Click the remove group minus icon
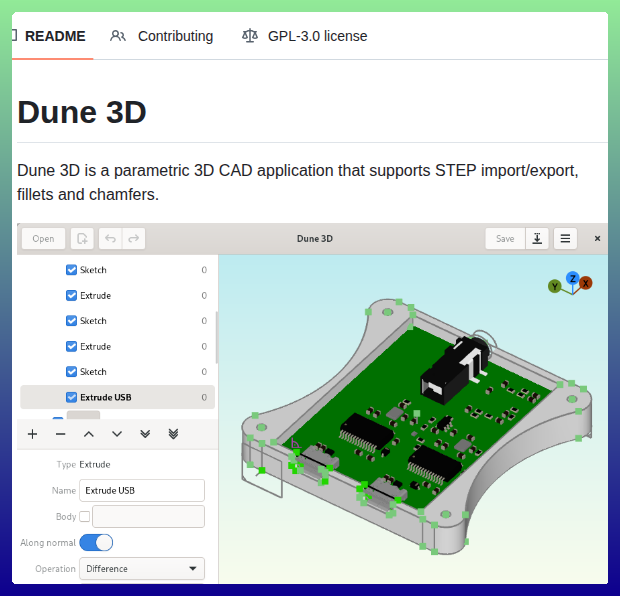The height and width of the screenshot is (596, 620). [x=60, y=434]
